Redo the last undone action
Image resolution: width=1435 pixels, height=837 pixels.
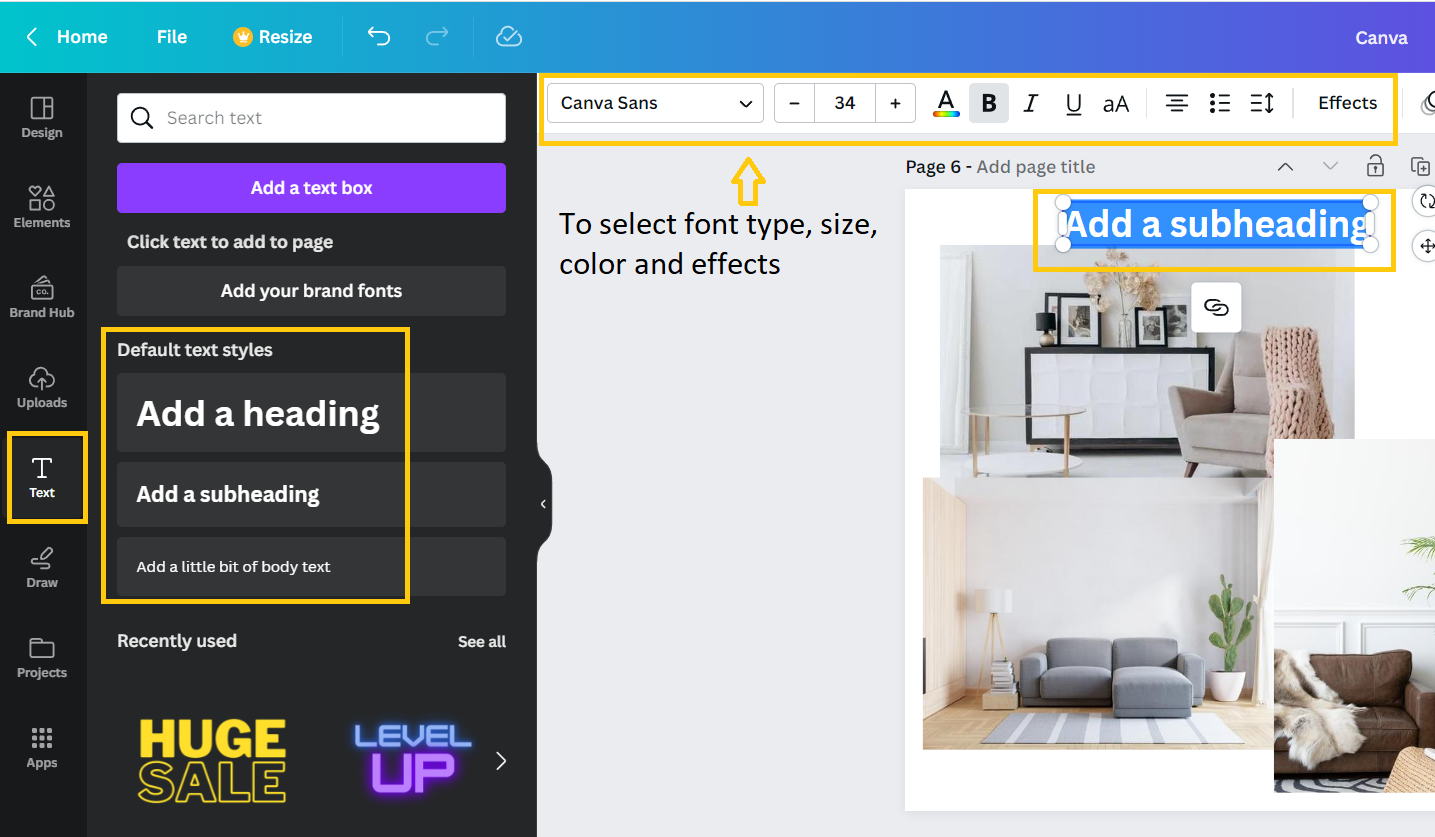click(437, 37)
